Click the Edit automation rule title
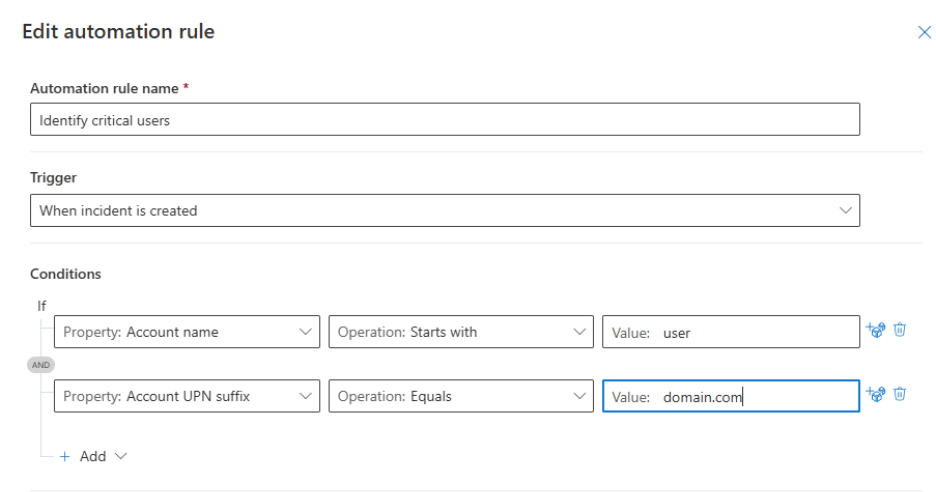Viewport: 936px width, 492px height. coord(118,32)
